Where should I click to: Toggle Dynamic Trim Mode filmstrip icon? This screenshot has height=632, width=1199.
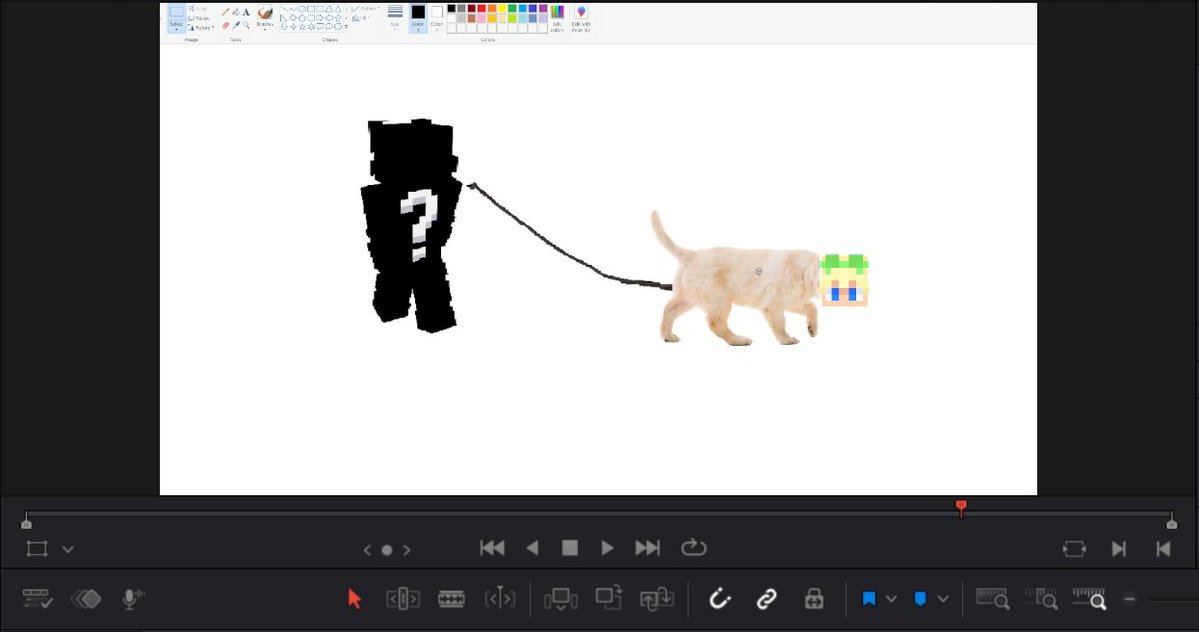click(451, 598)
